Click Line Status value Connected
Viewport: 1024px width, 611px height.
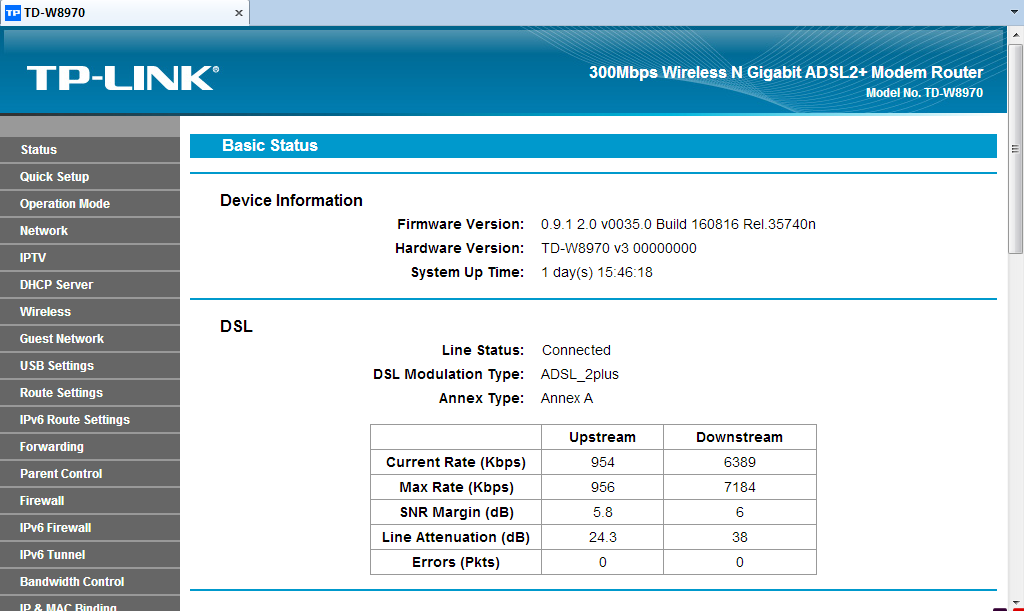point(576,351)
